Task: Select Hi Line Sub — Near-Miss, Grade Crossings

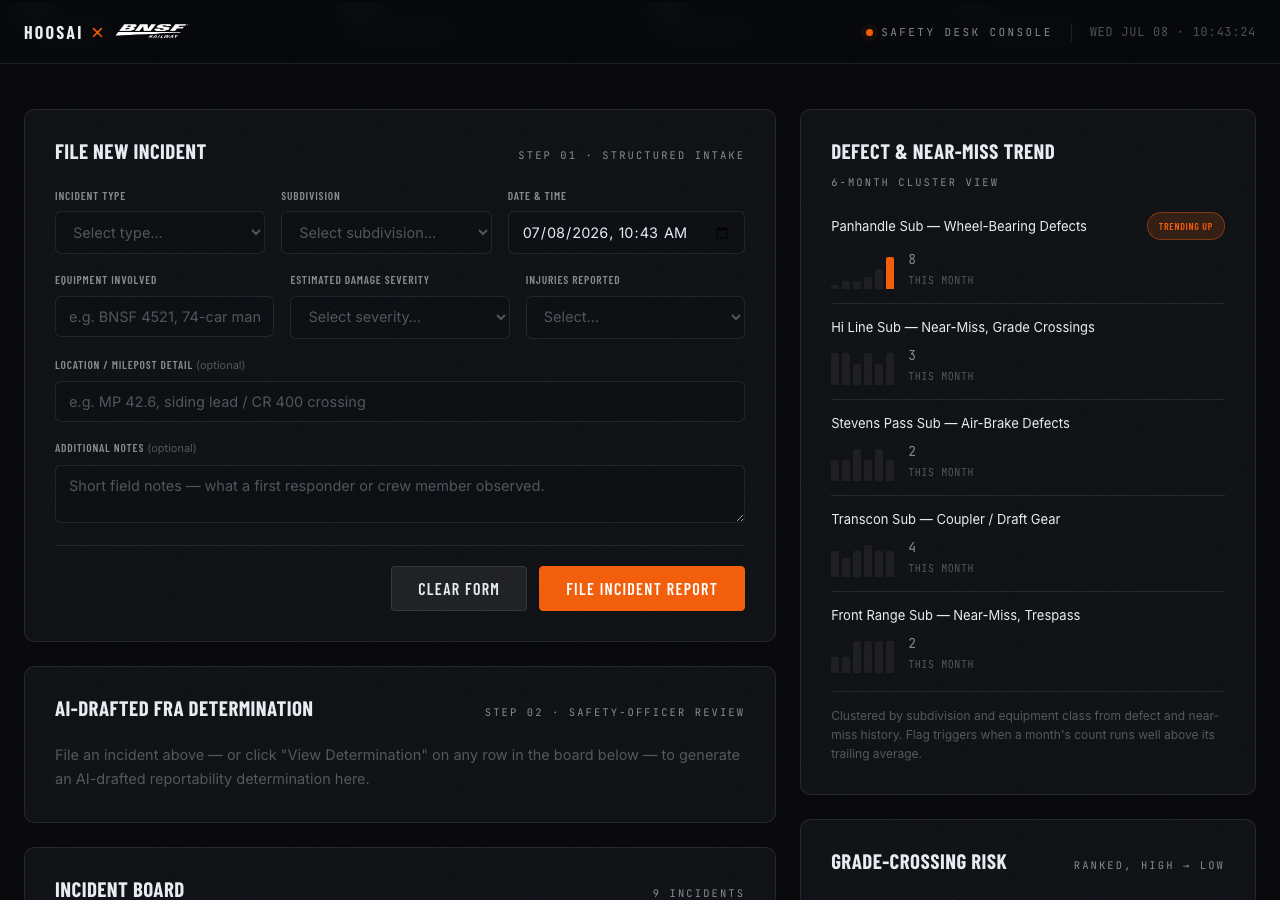Action: point(1028,352)
